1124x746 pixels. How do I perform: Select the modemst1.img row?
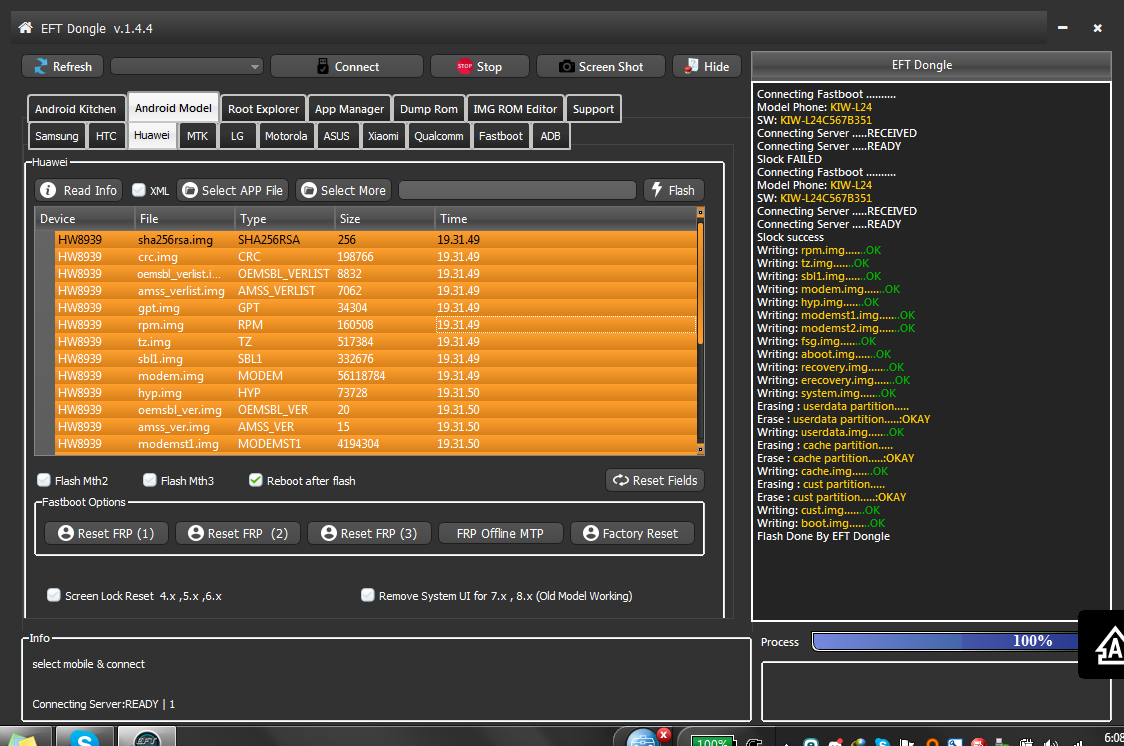[375, 444]
